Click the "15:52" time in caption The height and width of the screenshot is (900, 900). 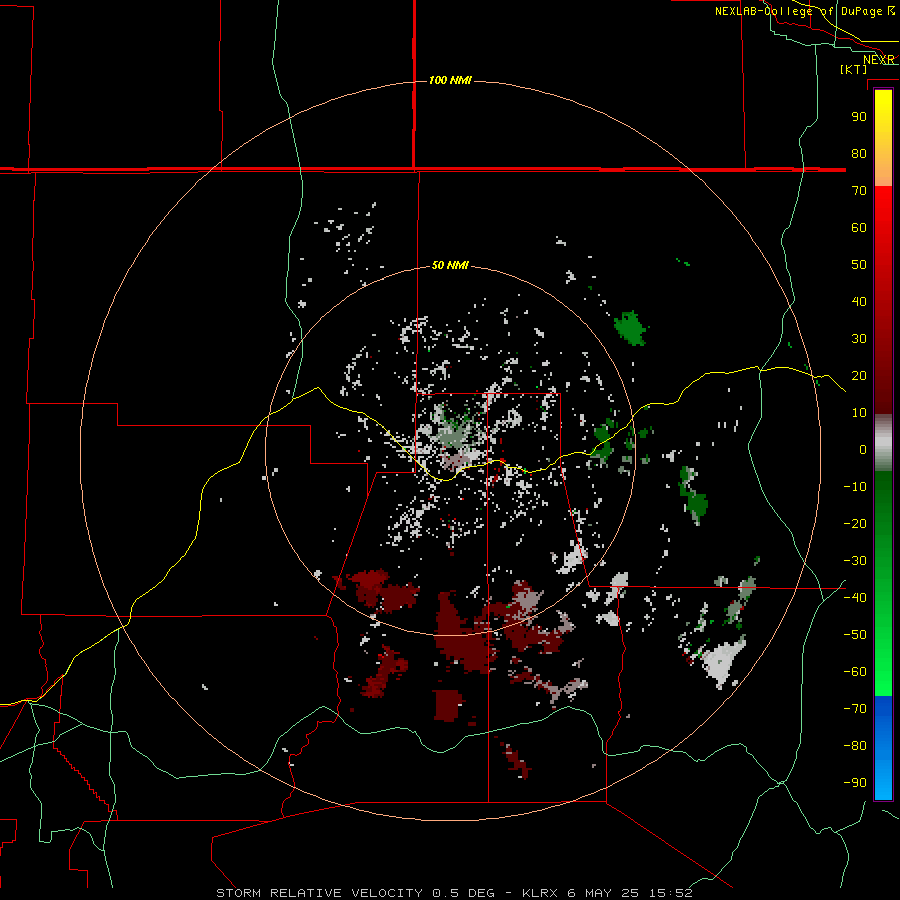(670, 893)
